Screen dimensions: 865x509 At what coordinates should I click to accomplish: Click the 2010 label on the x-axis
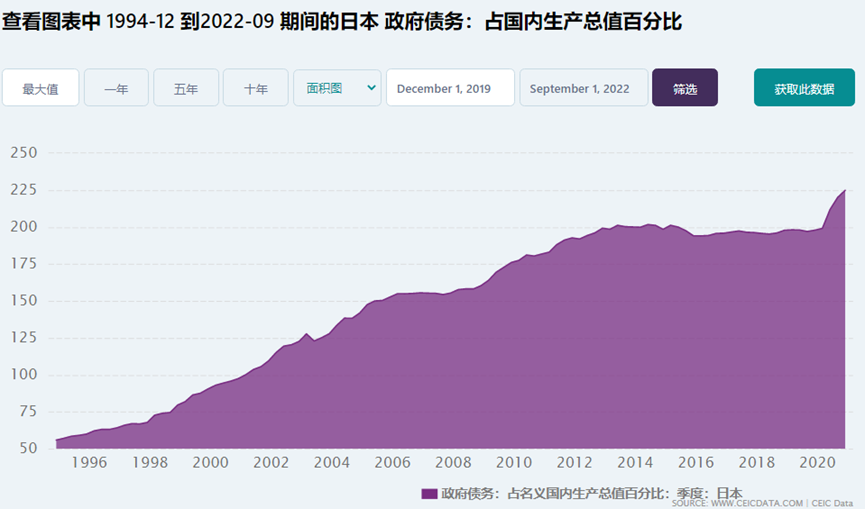pos(514,462)
